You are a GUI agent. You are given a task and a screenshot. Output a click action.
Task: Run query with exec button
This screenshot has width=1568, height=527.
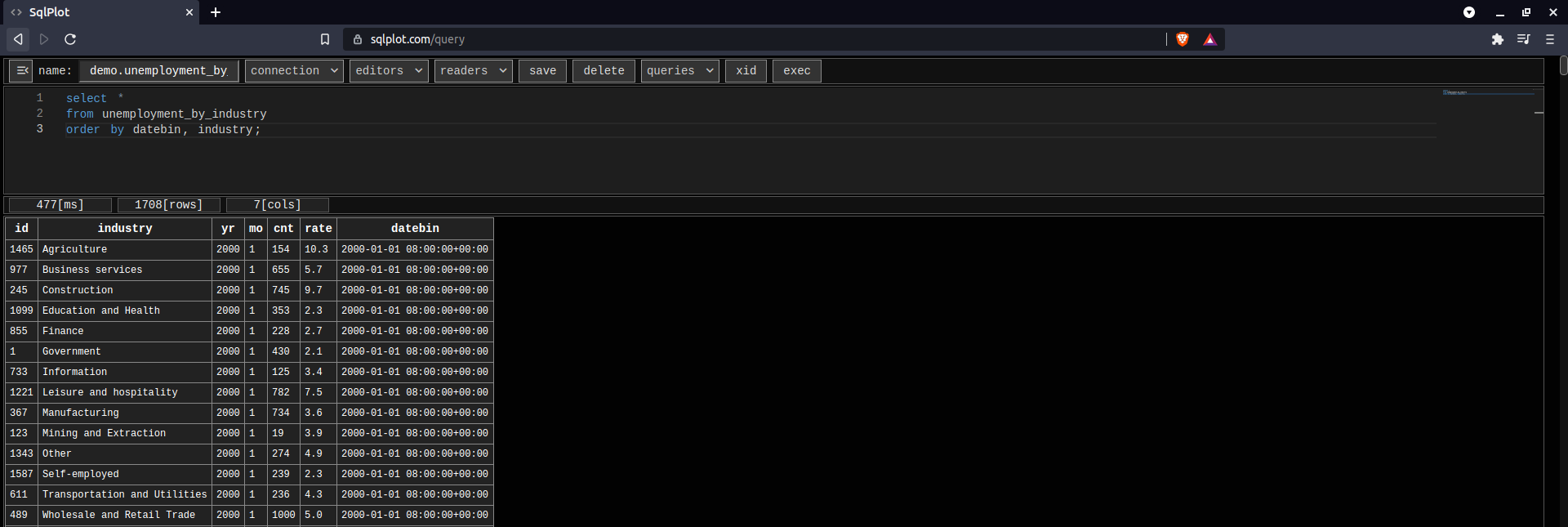[797, 71]
